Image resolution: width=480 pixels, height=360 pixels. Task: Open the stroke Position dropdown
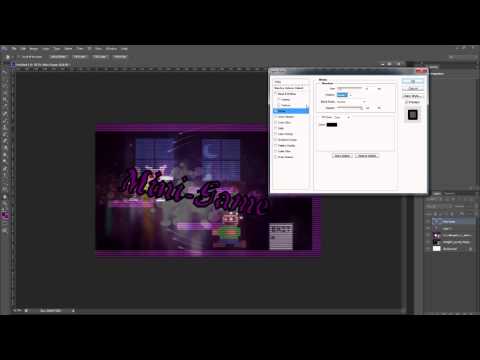344,95
